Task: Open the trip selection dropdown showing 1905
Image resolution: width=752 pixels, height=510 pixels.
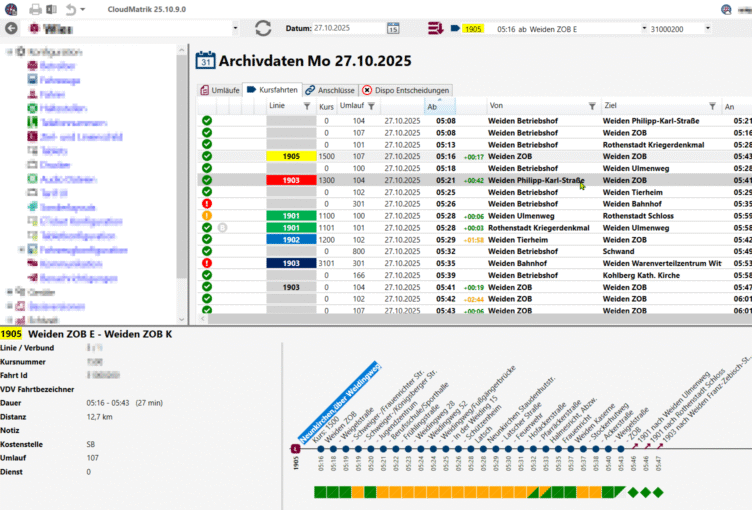Action: click(546, 29)
